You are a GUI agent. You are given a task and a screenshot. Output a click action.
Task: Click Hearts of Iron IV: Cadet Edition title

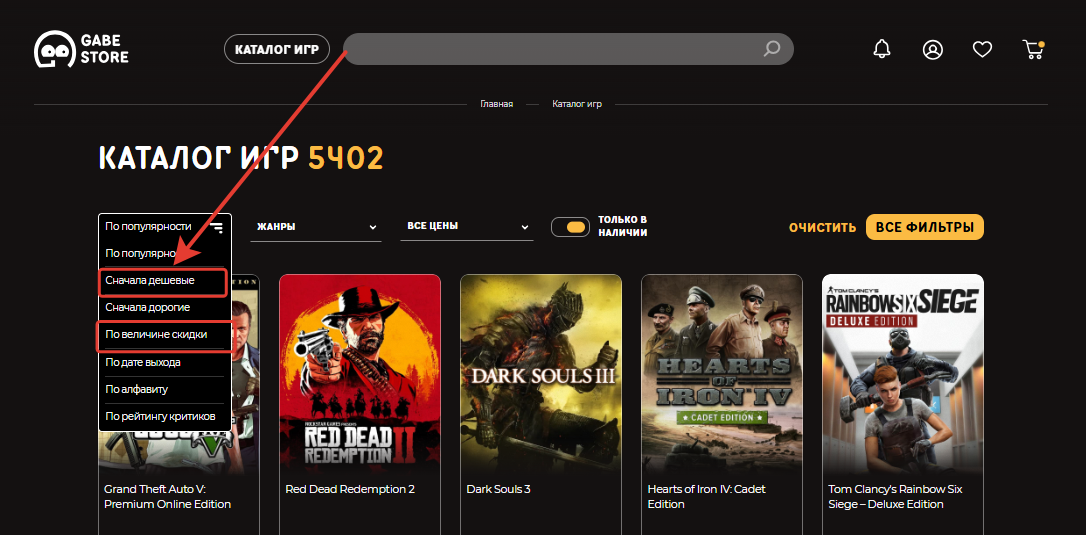click(706, 497)
